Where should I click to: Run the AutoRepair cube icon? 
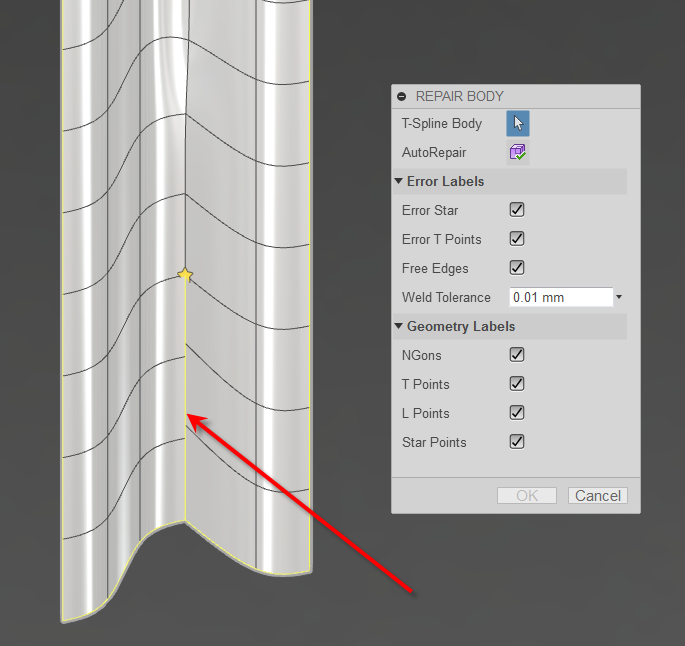(518, 152)
